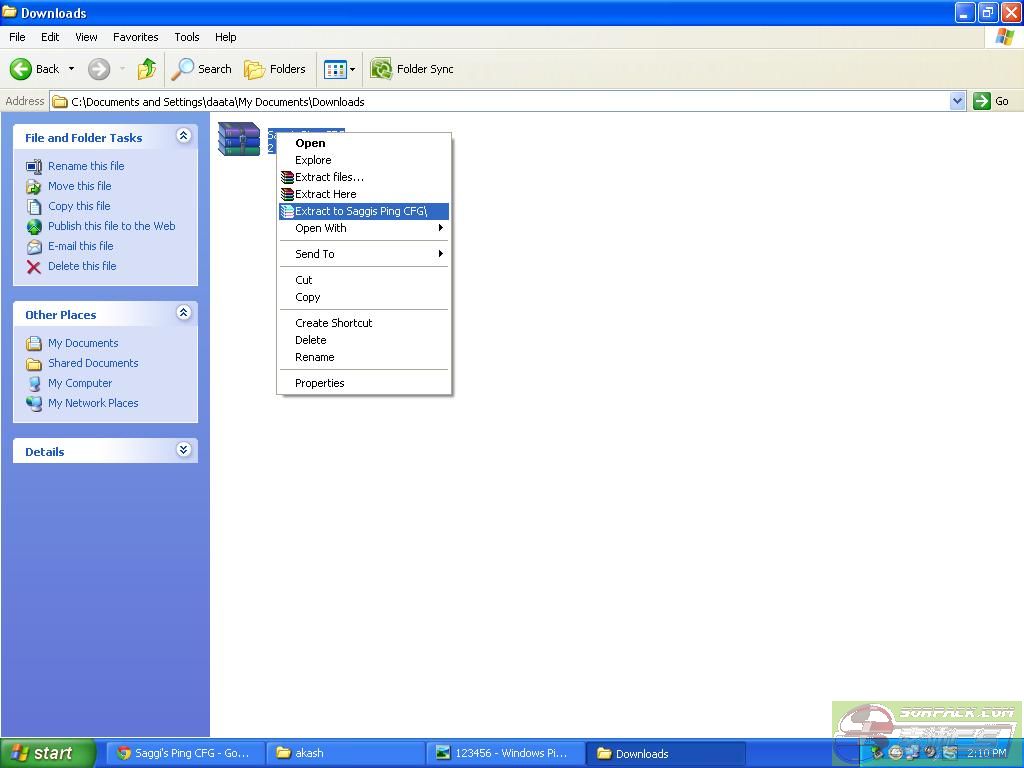The width and height of the screenshot is (1024, 768).
Task: Click the Folder Sync toolbar icon
Action: [381, 69]
